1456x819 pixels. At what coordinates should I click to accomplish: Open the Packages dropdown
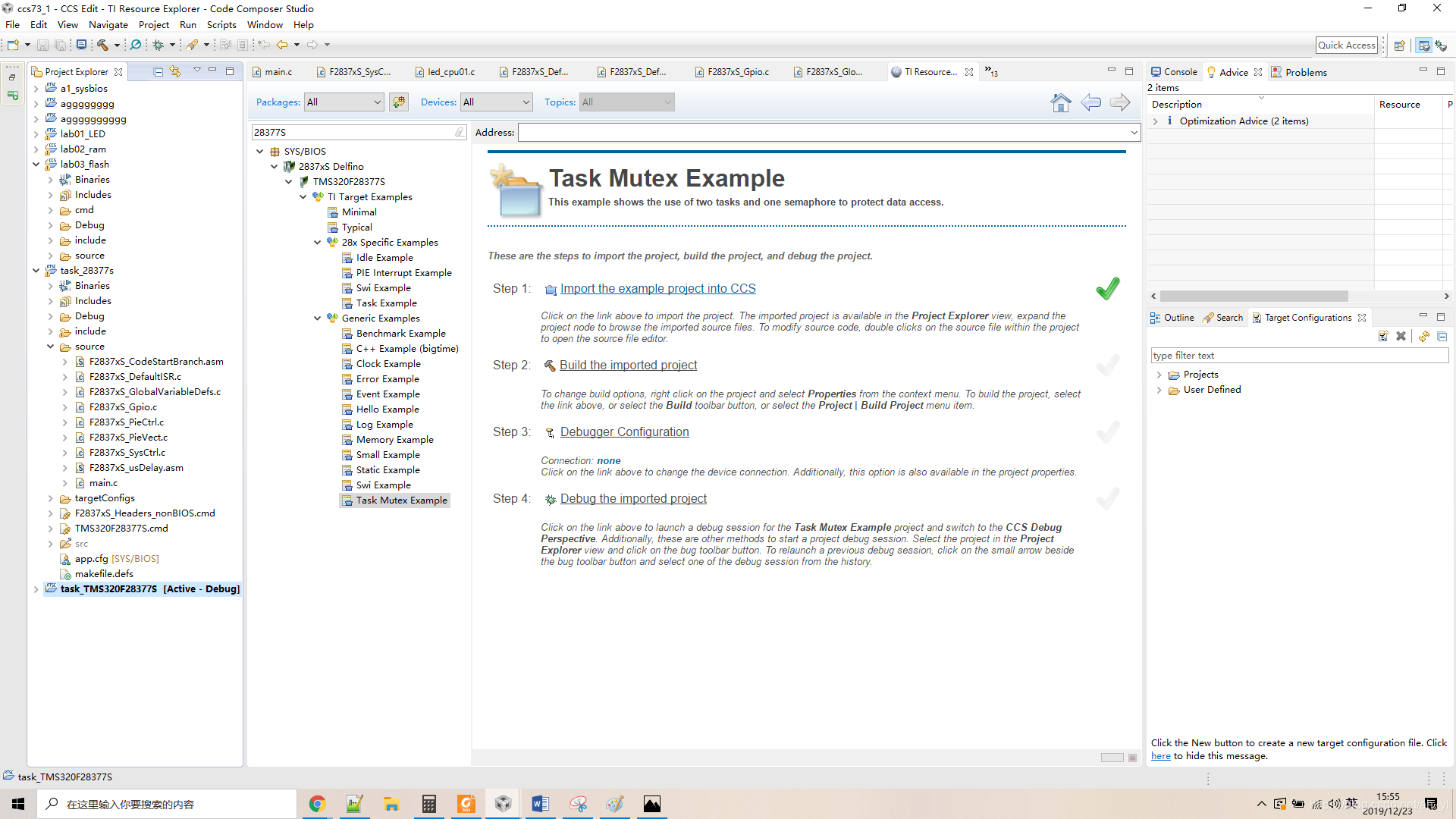[344, 102]
